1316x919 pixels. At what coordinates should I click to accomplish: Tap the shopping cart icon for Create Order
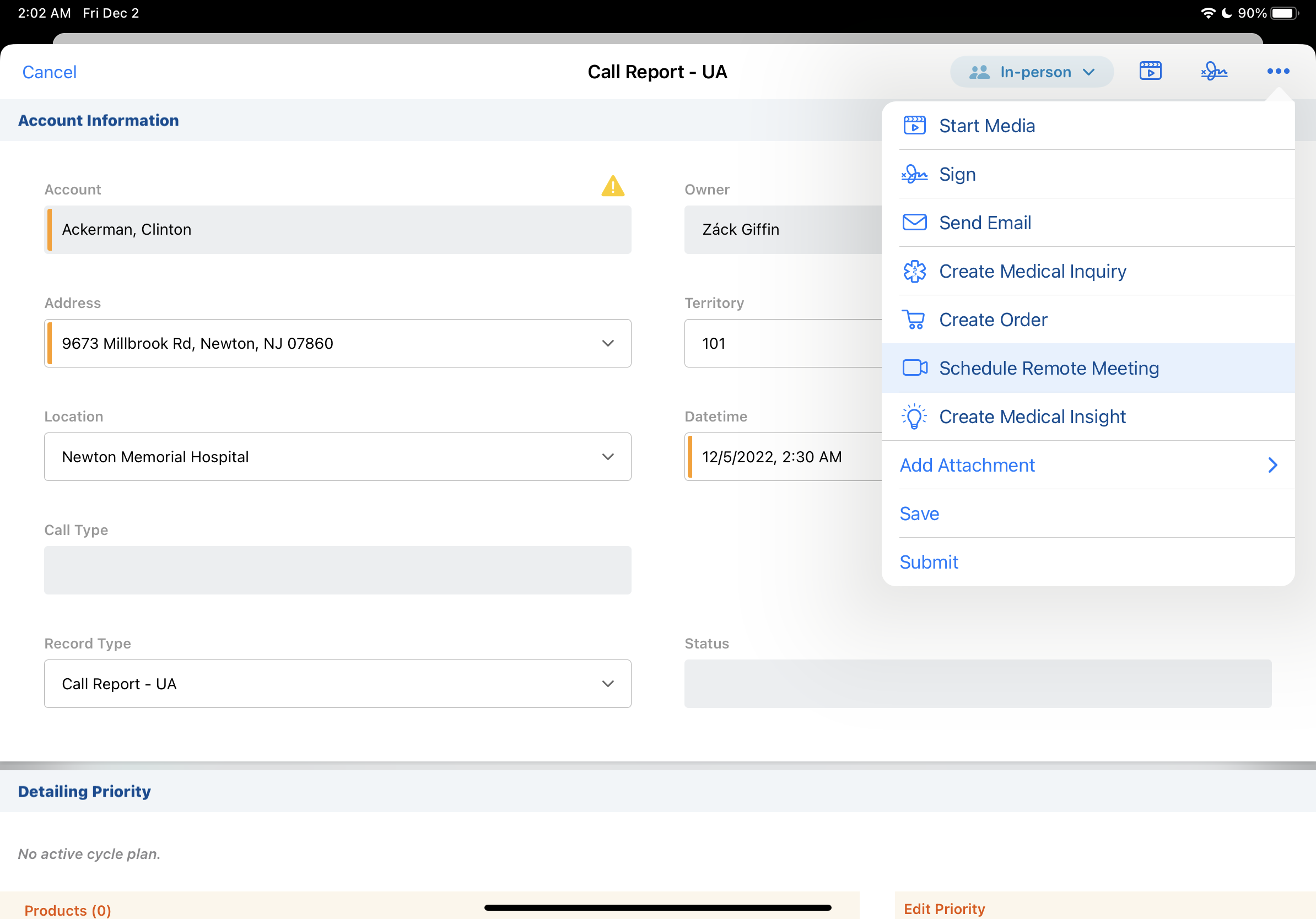[x=914, y=320]
